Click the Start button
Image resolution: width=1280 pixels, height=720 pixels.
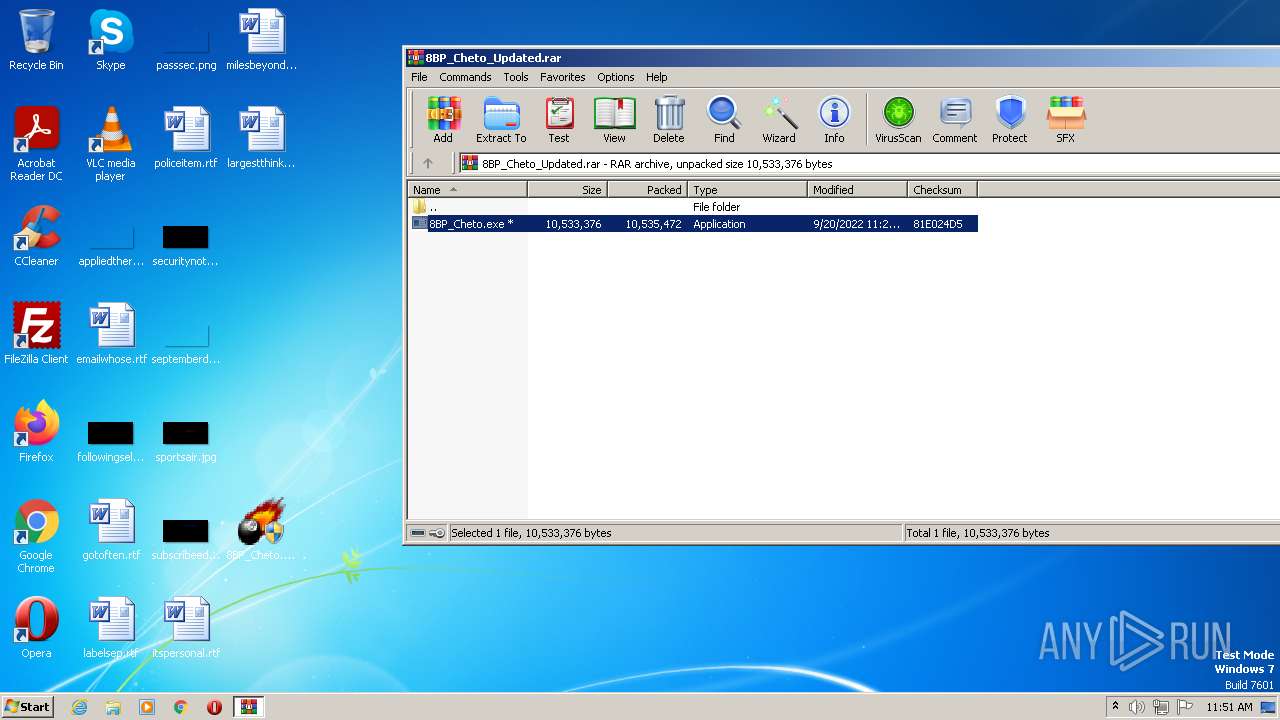pyautogui.click(x=28, y=706)
